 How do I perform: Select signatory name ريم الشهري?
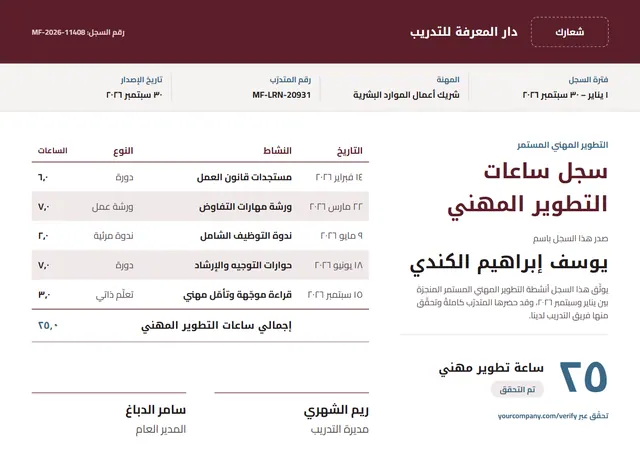click(336, 410)
